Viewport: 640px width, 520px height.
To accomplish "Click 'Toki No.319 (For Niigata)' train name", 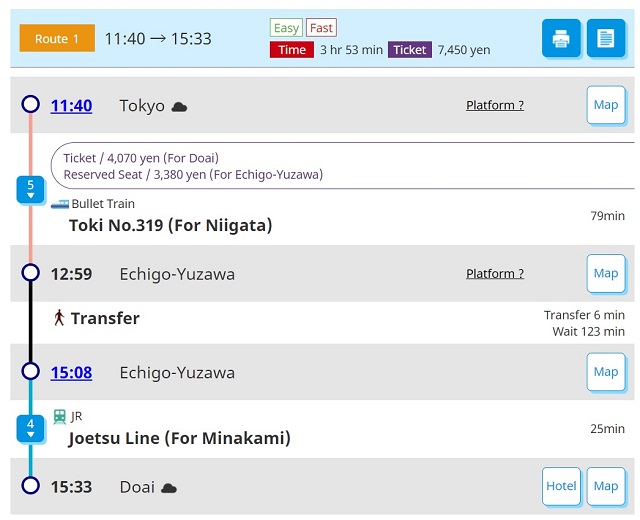I will point(171,225).
